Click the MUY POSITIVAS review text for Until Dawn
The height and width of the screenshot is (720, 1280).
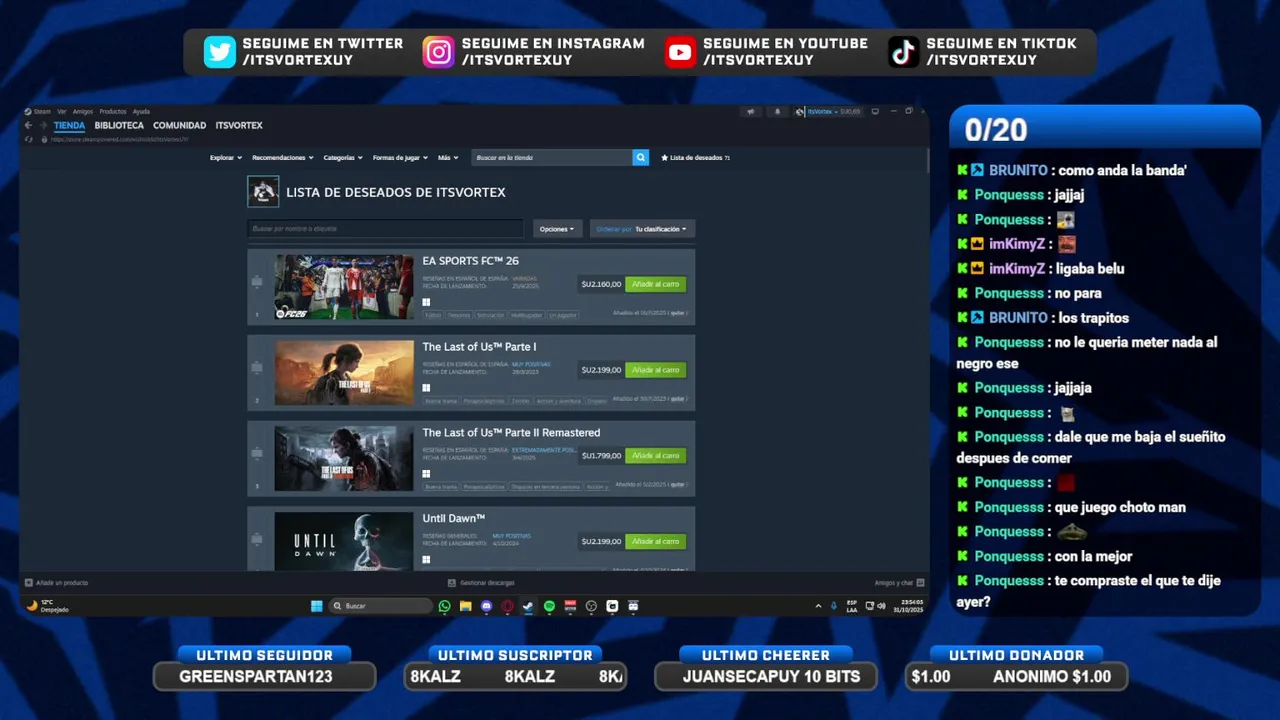click(511, 536)
